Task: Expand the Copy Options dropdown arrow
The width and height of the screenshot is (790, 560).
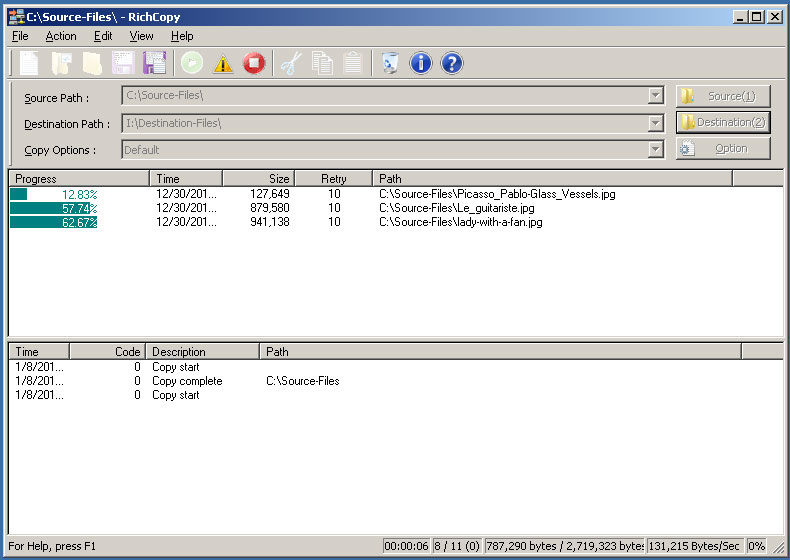Action: coord(655,149)
